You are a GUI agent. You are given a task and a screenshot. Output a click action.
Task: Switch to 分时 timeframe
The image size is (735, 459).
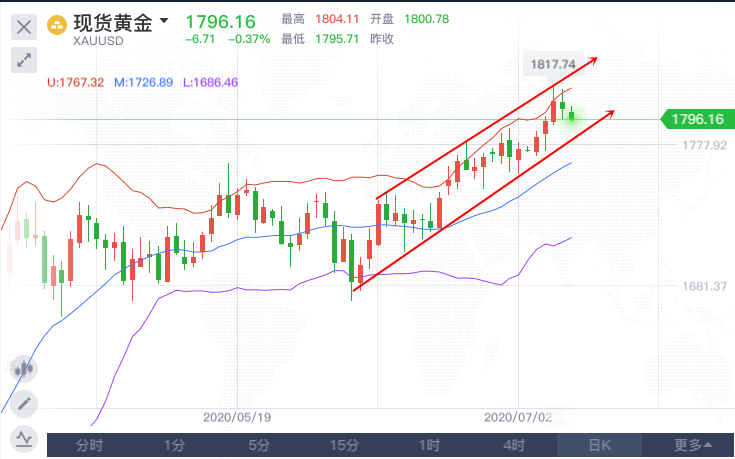coord(90,445)
